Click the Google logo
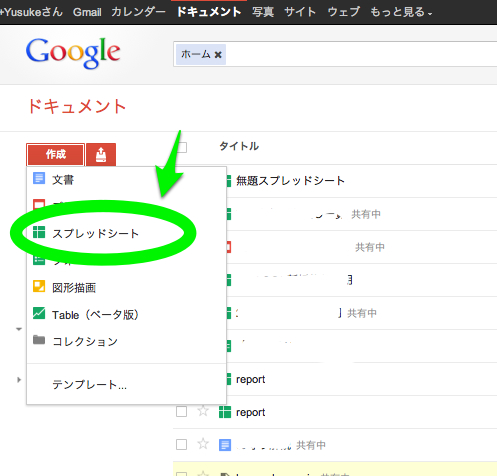The height and width of the screenshot is (476, 497). pyautogui.click(x=73, y=53)
